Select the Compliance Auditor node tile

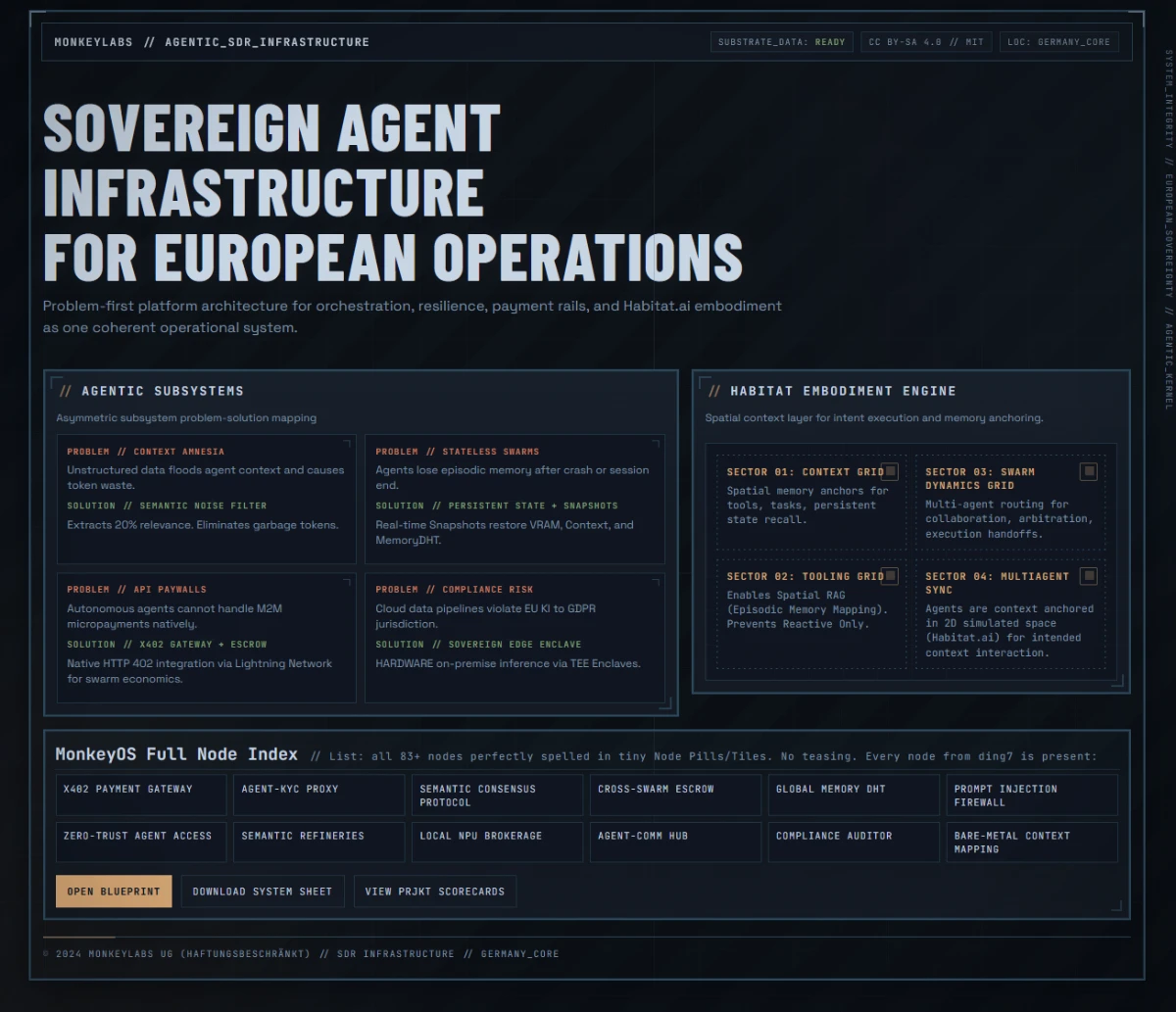[x=854, y=843]
